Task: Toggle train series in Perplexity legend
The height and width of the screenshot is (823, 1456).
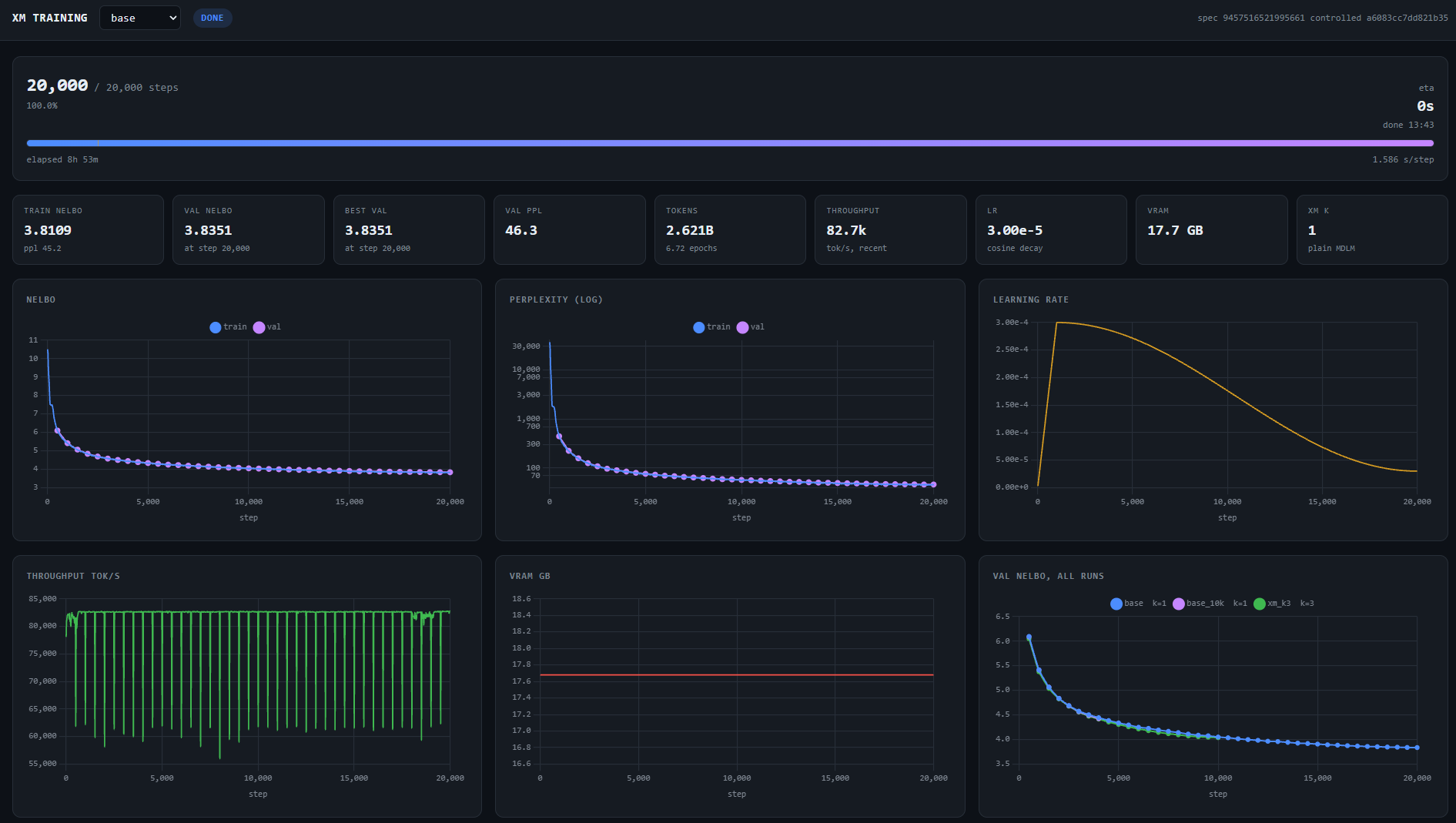Action: pos(711,327)
